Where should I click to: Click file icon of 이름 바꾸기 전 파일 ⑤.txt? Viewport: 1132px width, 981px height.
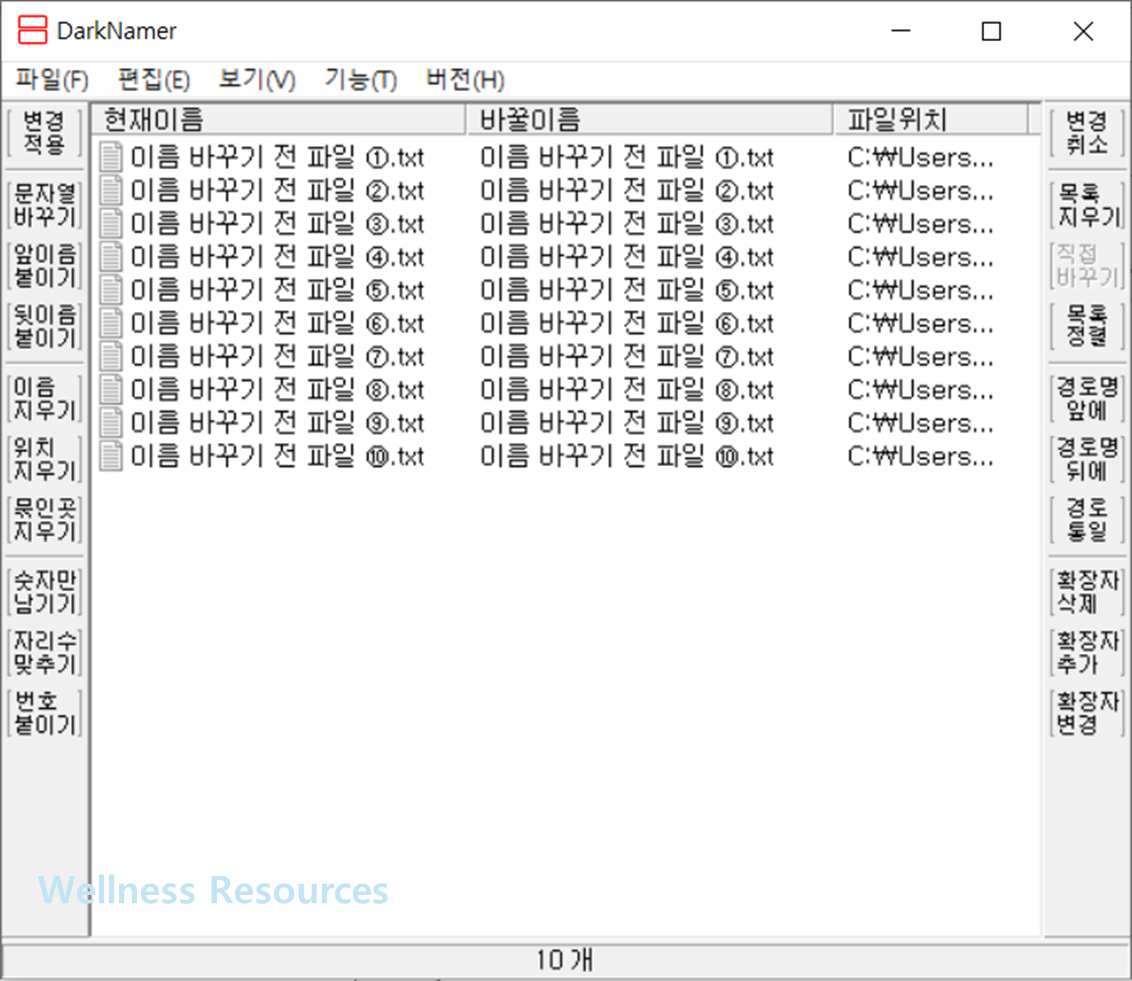(x=110, y=289)
